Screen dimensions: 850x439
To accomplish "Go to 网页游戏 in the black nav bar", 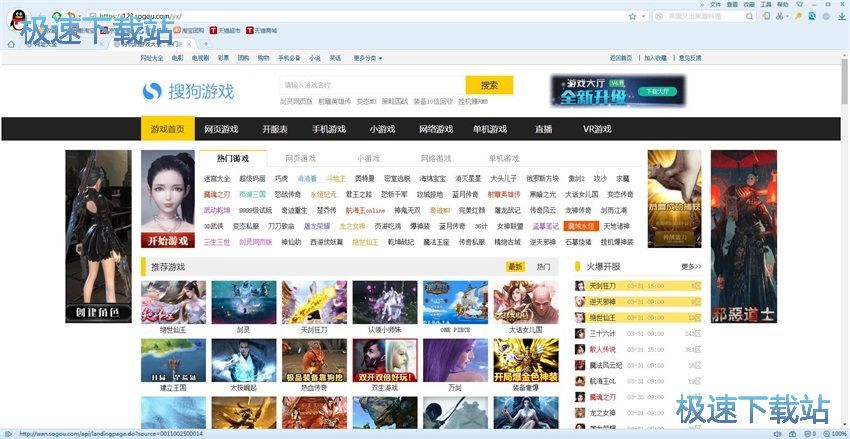I will click(x=221, y=129).
